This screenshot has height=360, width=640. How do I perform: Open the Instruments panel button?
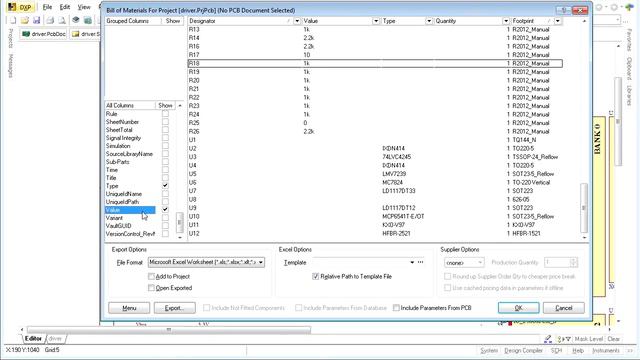pos(606,351)
